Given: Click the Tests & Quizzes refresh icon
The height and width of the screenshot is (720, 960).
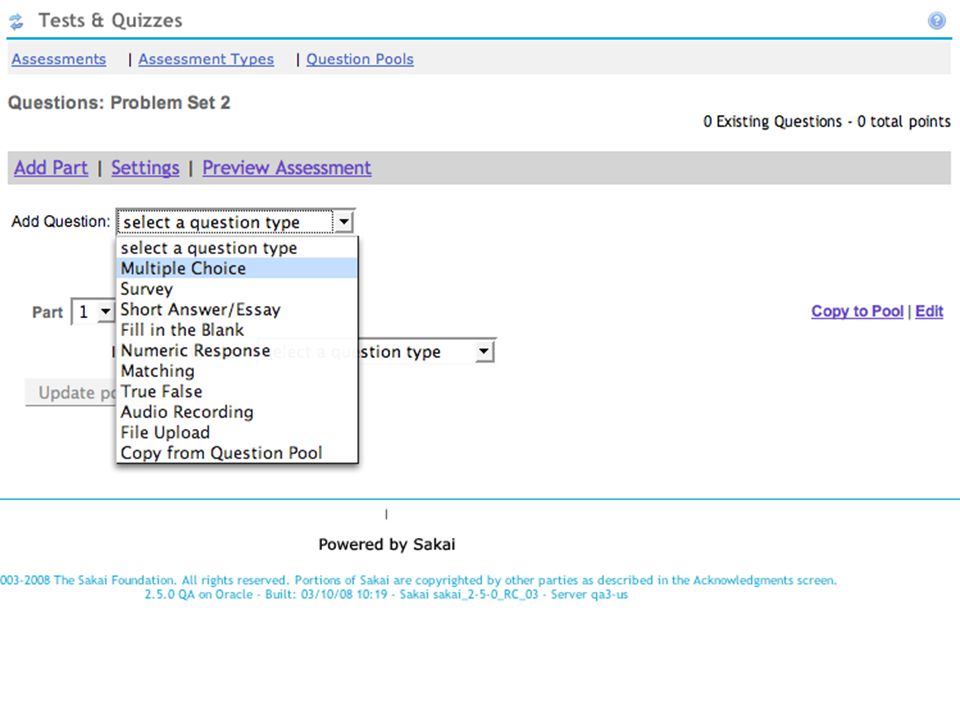Looking at the screenshot, I should coord(17,21).
